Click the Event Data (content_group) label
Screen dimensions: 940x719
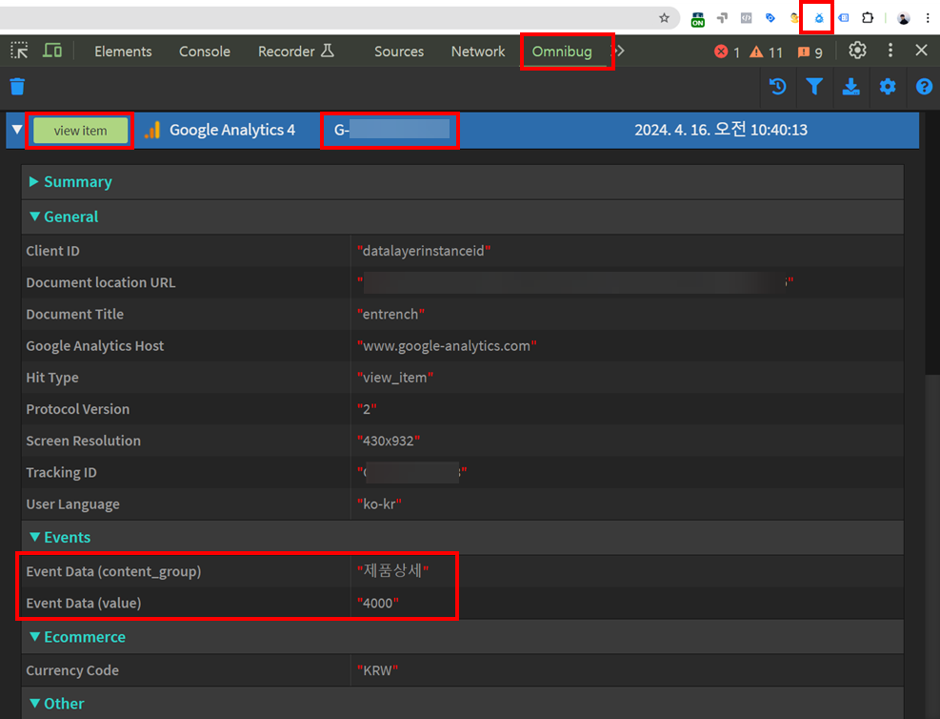point(113,571)
